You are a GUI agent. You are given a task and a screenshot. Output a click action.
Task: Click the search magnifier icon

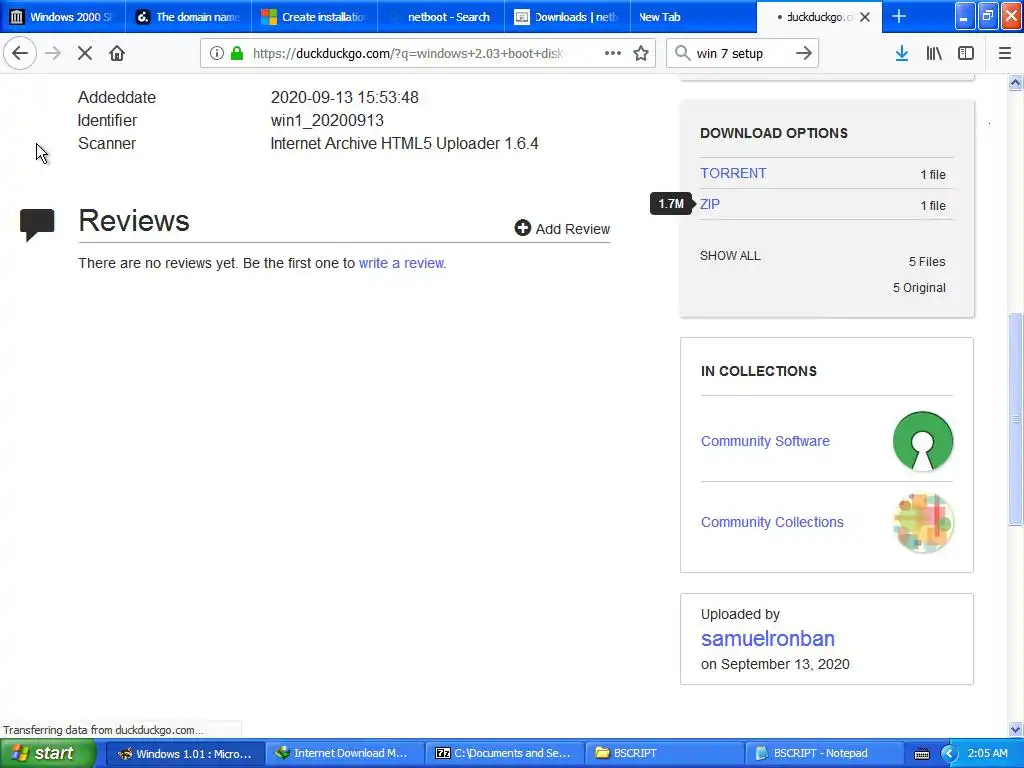pos(682,53)
